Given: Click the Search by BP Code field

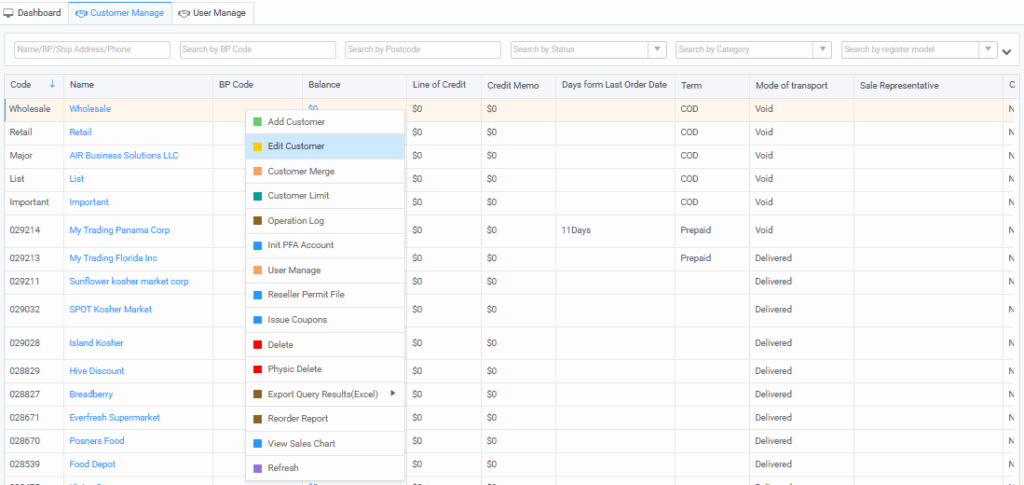Looking at the screenshot, I should pyautogui.click(x=256, y=49).
